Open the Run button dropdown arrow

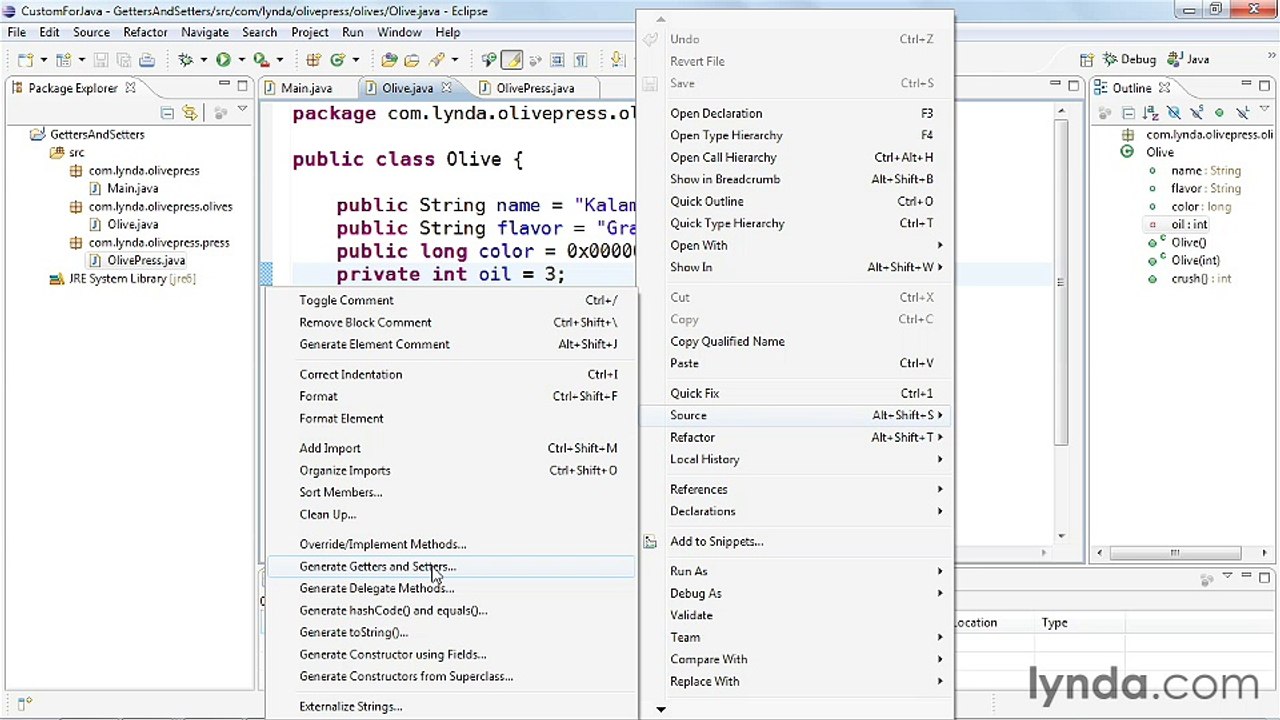(x=240, y=60)
